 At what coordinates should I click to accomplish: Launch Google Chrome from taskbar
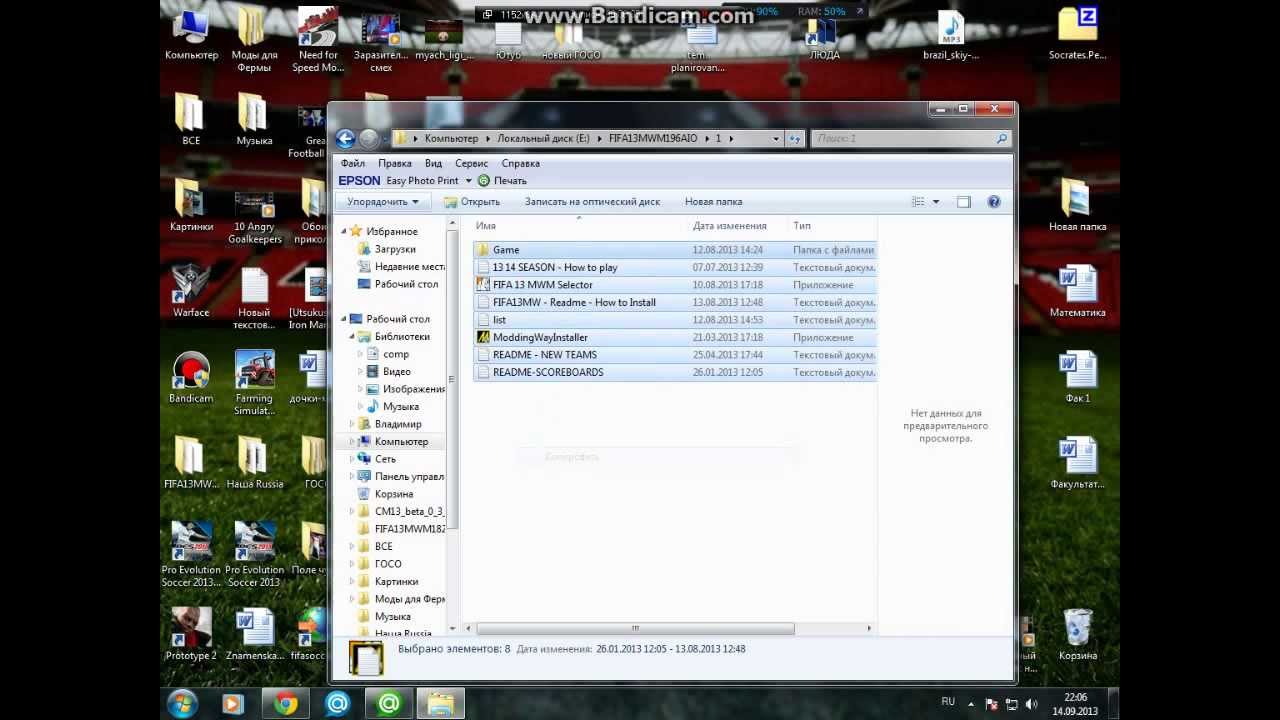[285, 704]
